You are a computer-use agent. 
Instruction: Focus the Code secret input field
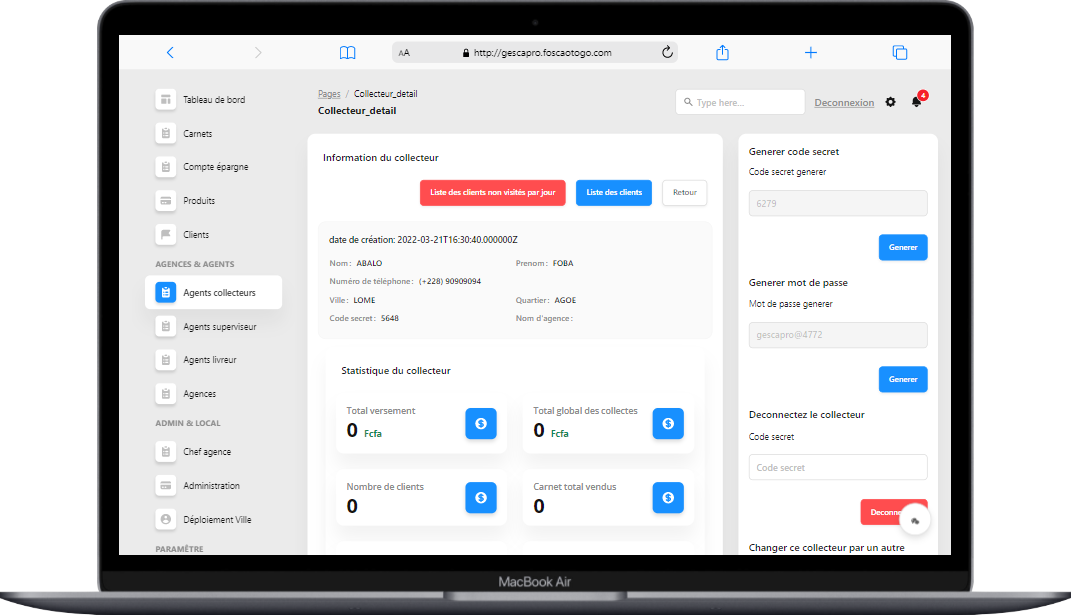click(837, 467)
